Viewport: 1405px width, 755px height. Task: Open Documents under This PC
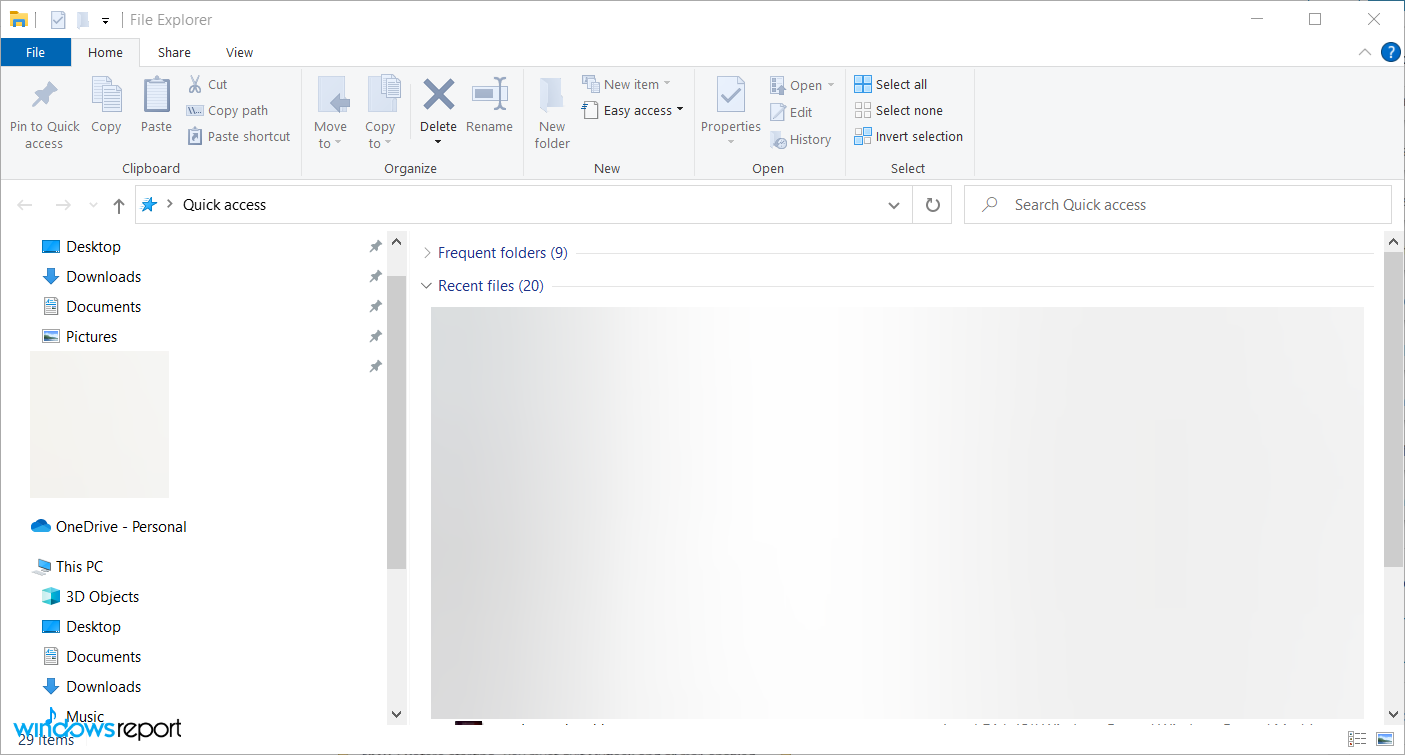tap(103, 657)
